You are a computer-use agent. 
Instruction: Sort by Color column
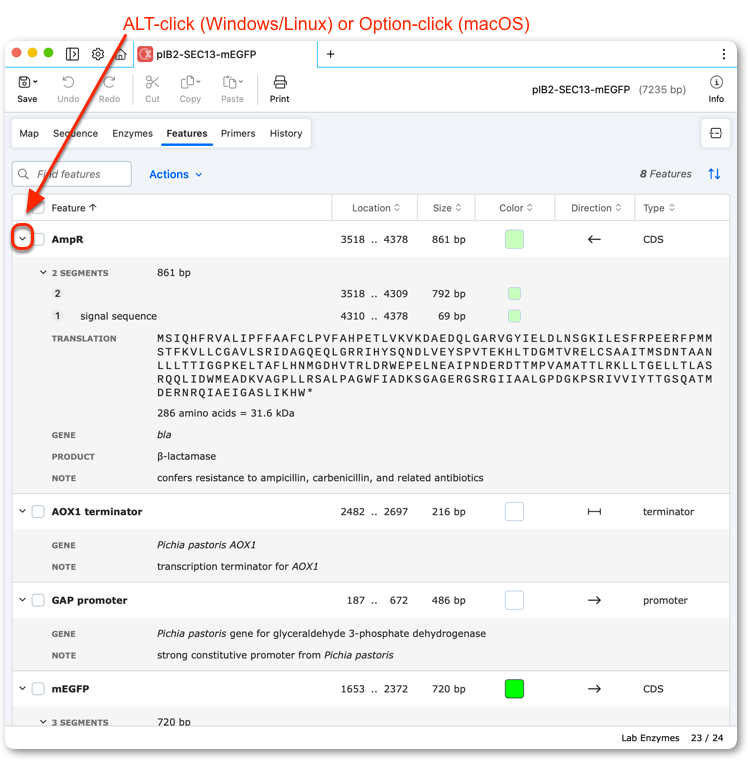coord(515,208)
